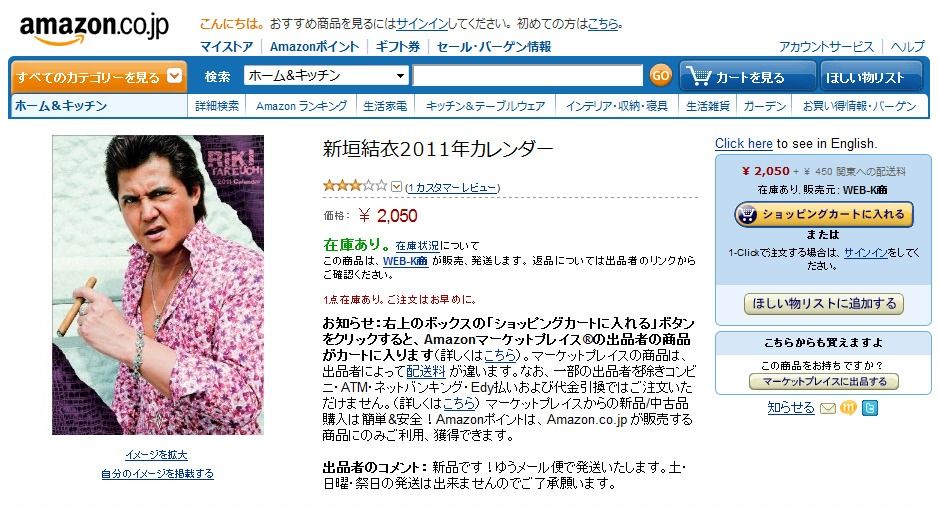The width and height of the screenshot is (938, 507).
Task: Share via the orange mixi icon
Action: (x=848, y=408)
